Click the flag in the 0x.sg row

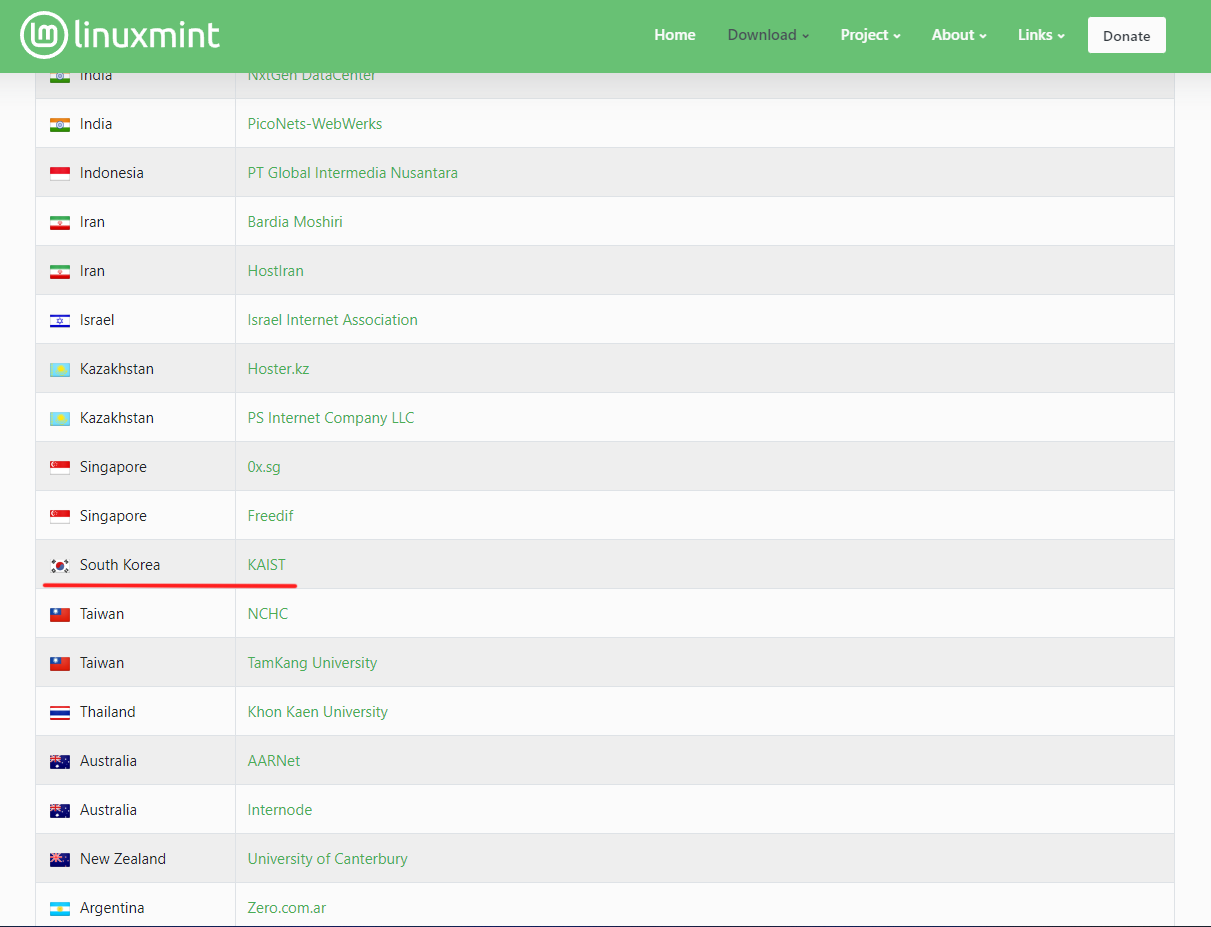(60, 468)
